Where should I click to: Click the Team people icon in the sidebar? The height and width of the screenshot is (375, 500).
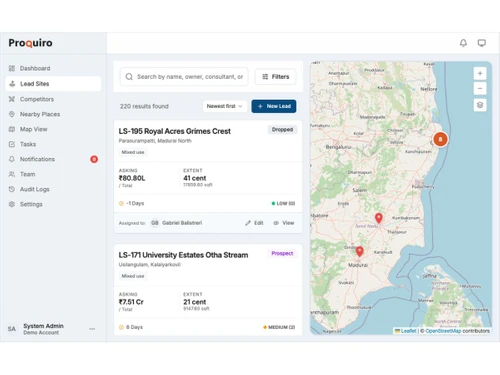pyautogui.click(x=12, y=174)
